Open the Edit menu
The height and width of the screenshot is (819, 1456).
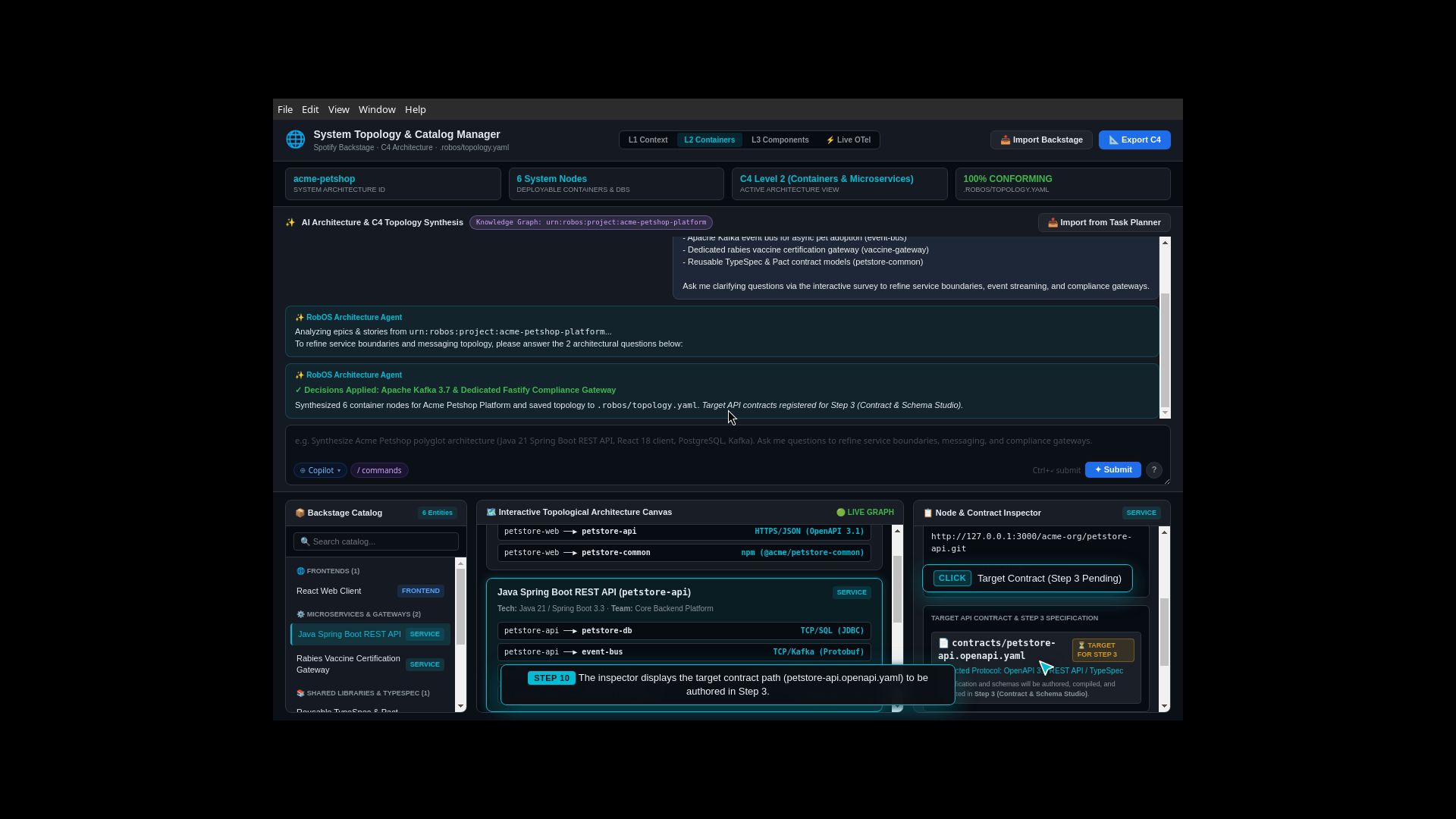point(310,110)
